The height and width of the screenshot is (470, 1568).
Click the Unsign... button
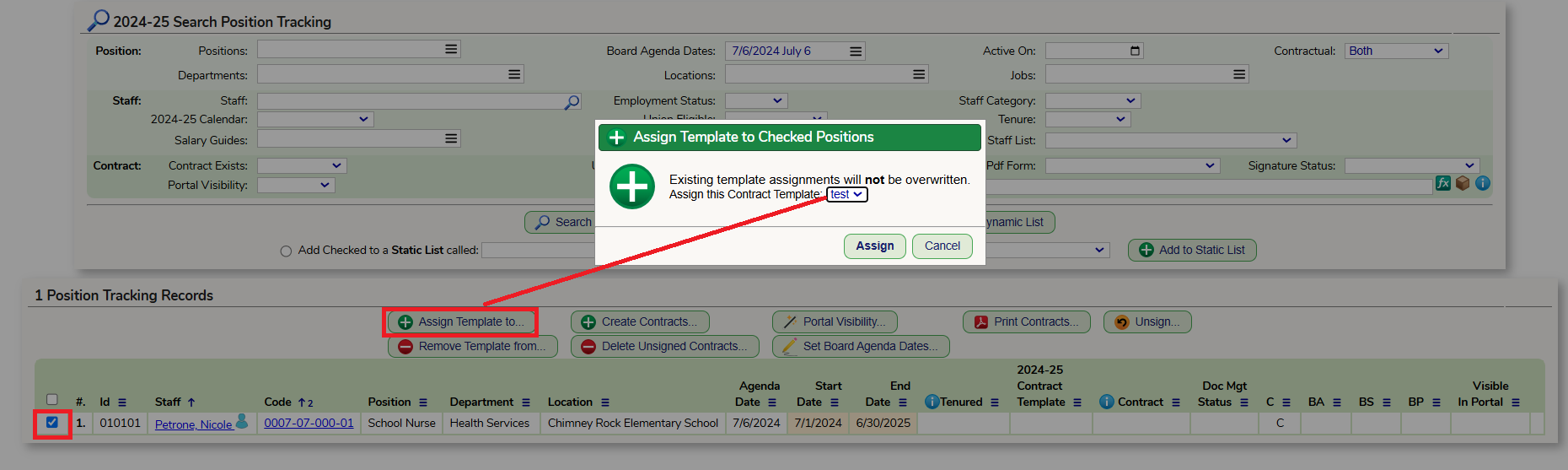pyautogui.click(x=1147, y=321)
